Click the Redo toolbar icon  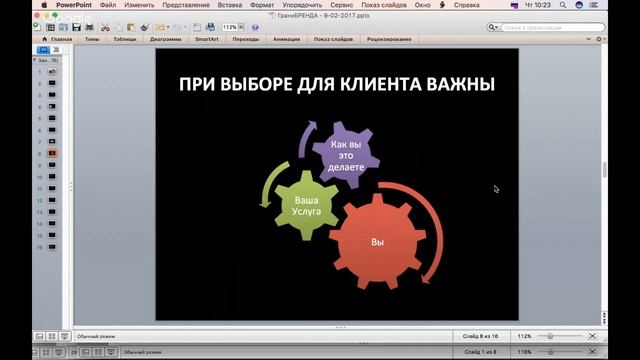click(178, 27)
